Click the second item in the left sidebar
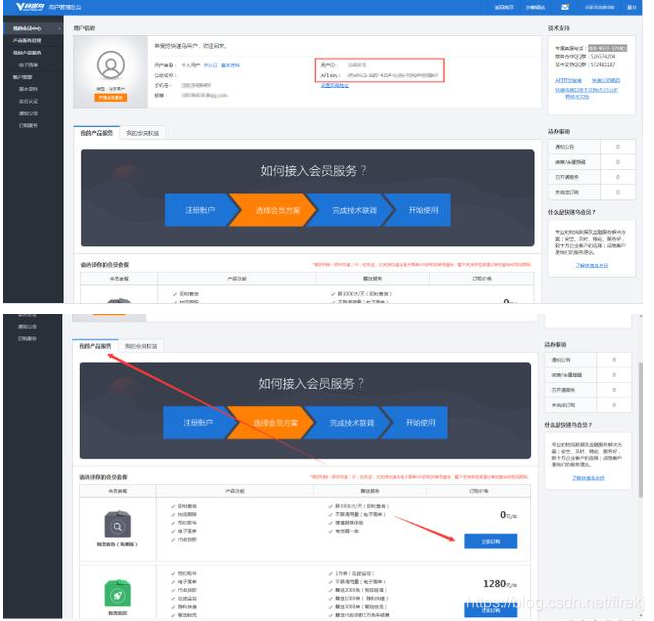654x621 pixels. coord(27,40)
